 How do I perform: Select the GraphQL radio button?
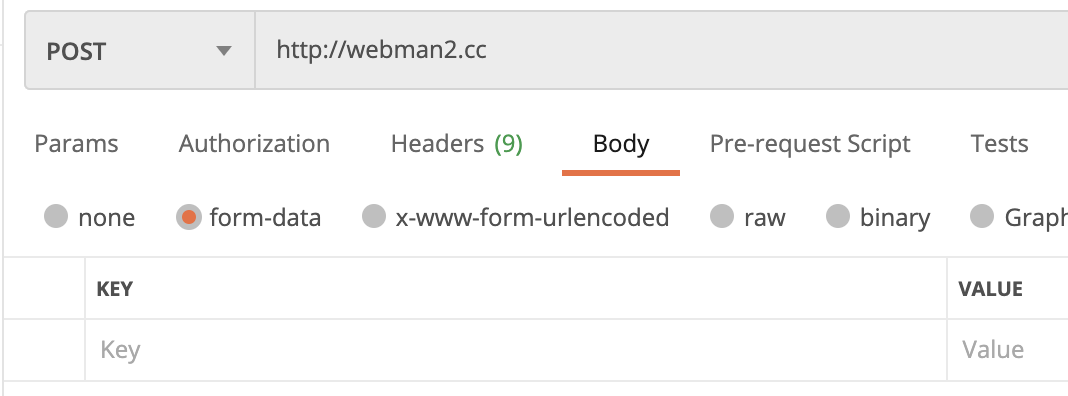pyautogui.click(x=981, y=217)
